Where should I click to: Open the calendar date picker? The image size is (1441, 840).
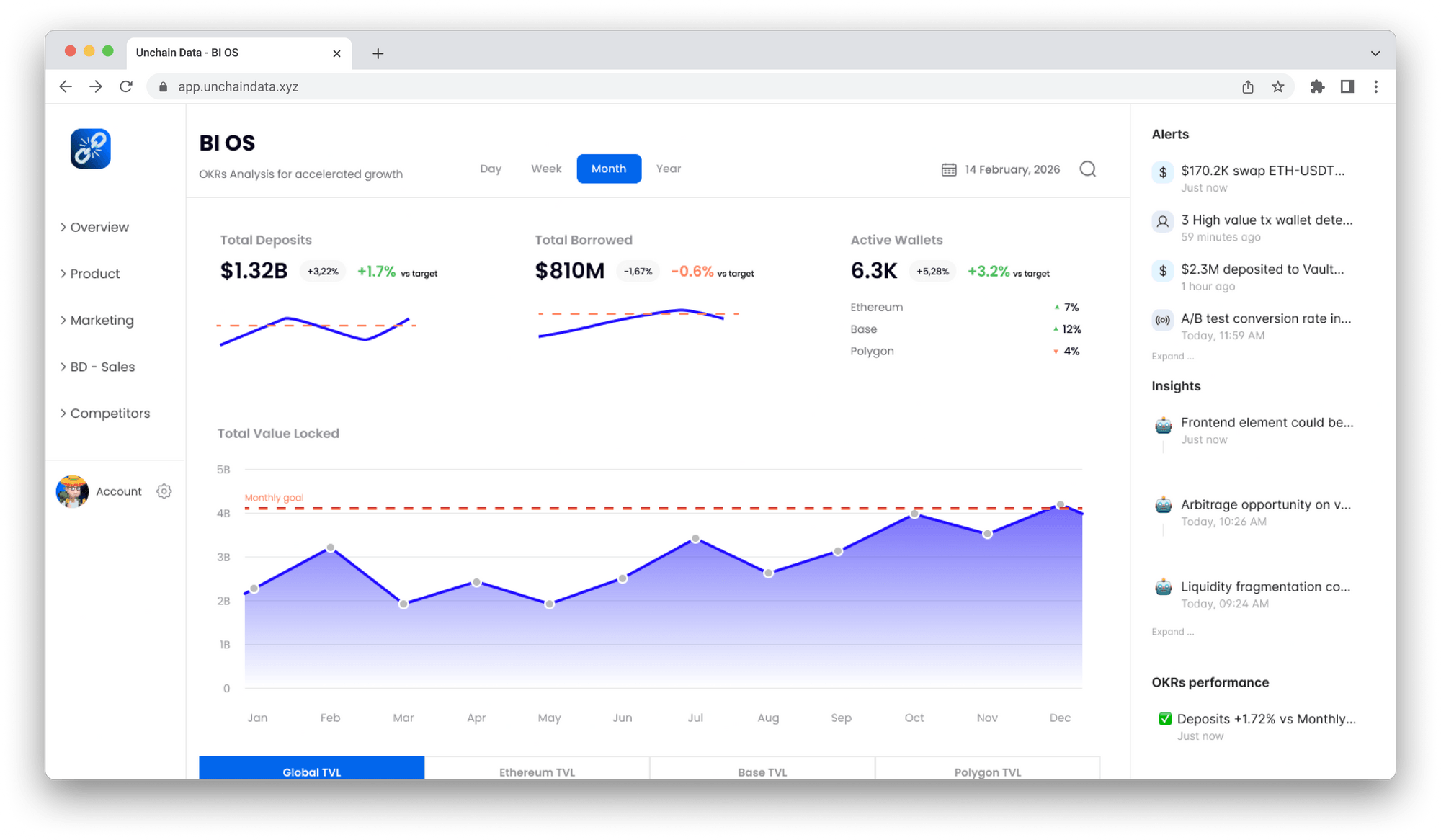point(949,169)
